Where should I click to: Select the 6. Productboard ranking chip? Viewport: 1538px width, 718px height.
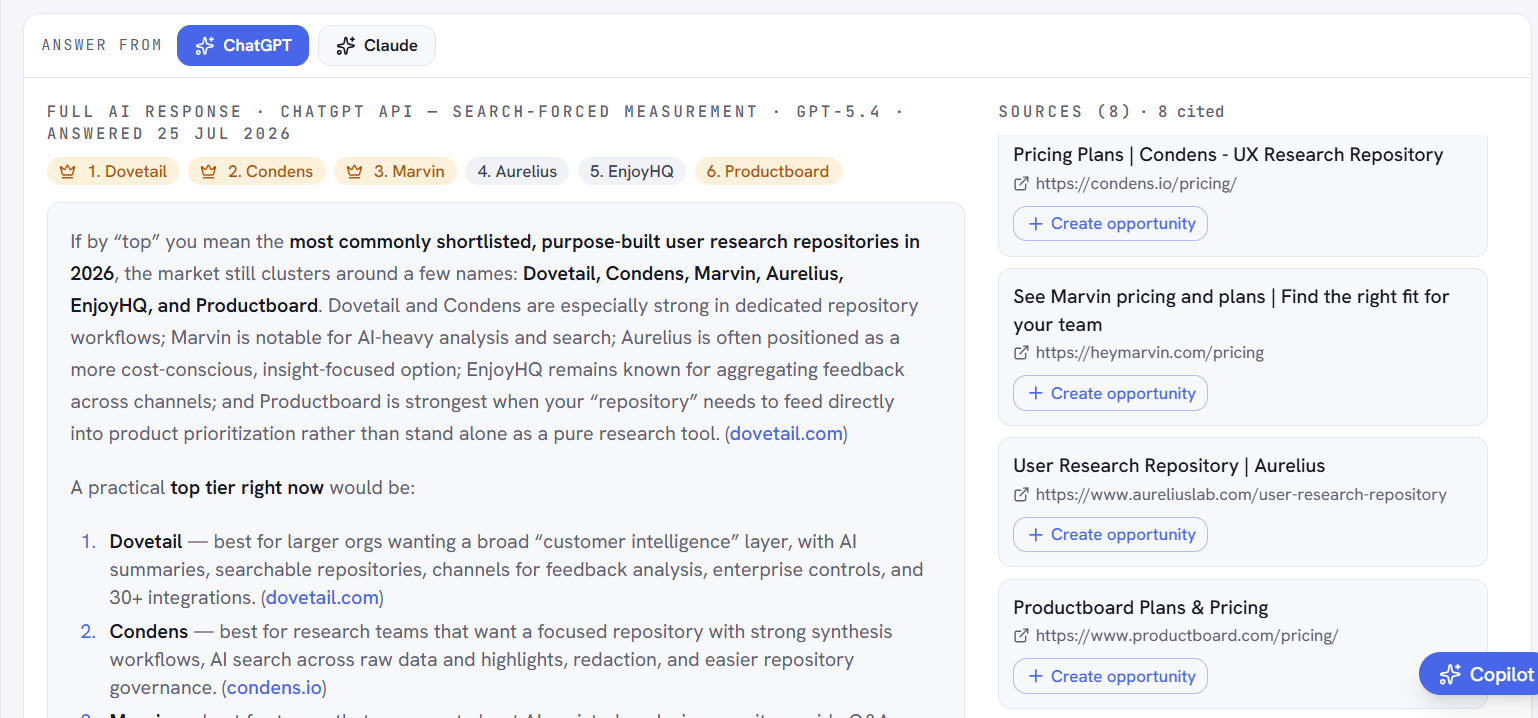click(768, 171)
